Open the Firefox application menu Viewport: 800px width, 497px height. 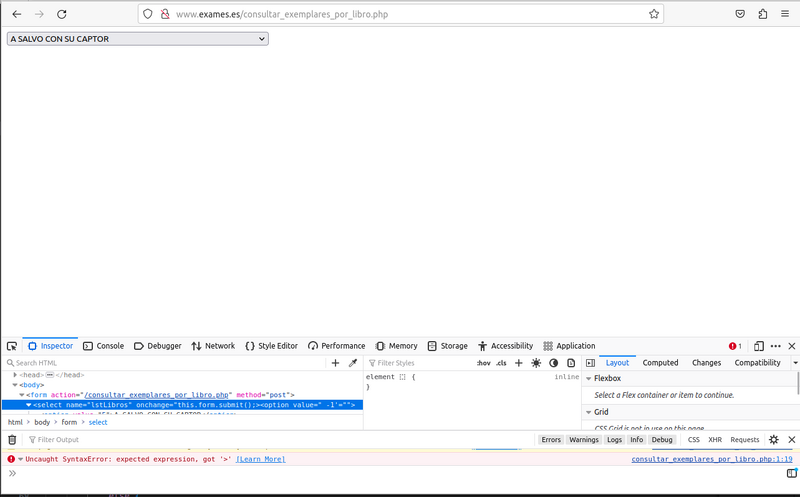point(785,14)
